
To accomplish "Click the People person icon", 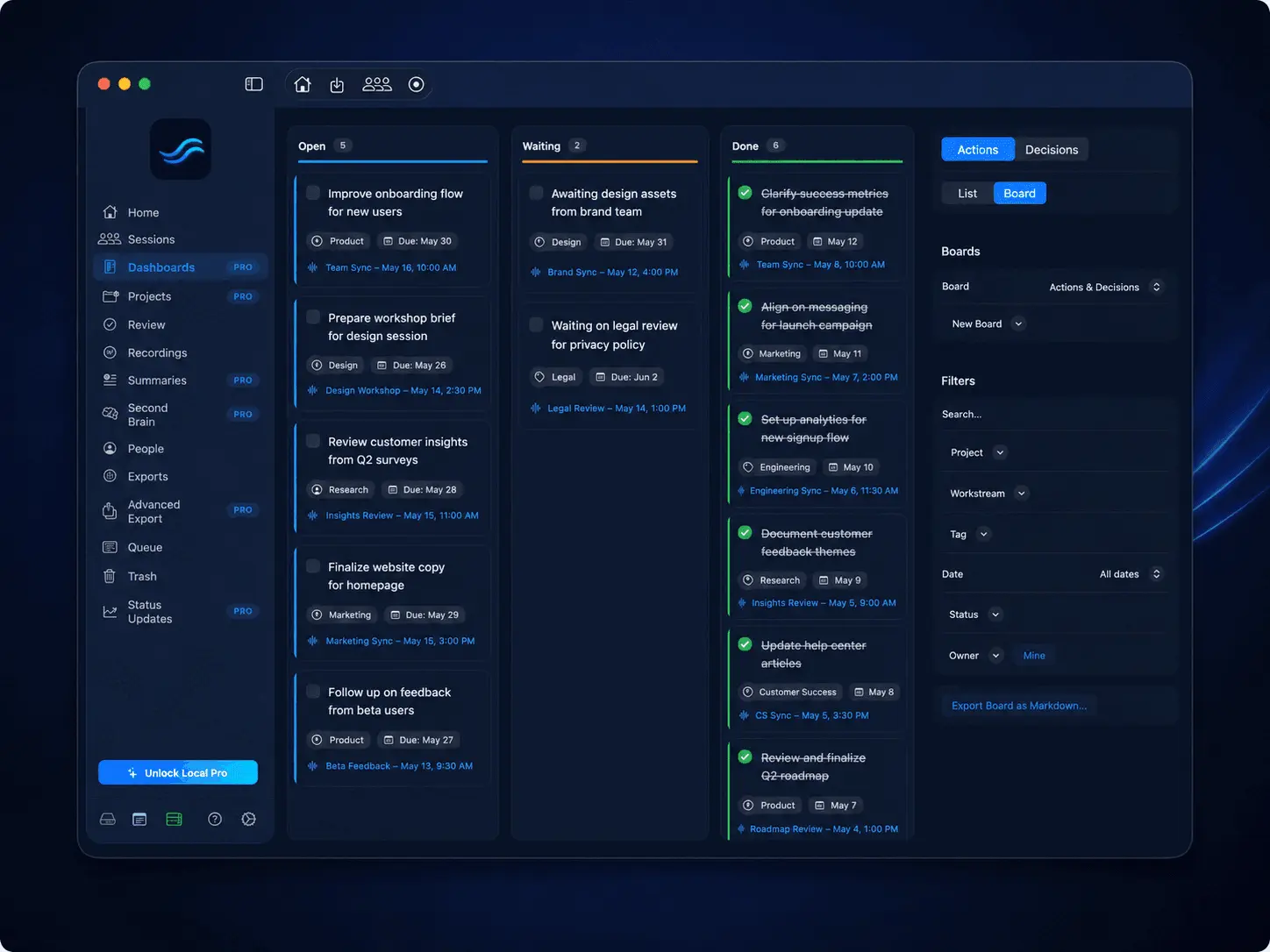I will [110, 448].
